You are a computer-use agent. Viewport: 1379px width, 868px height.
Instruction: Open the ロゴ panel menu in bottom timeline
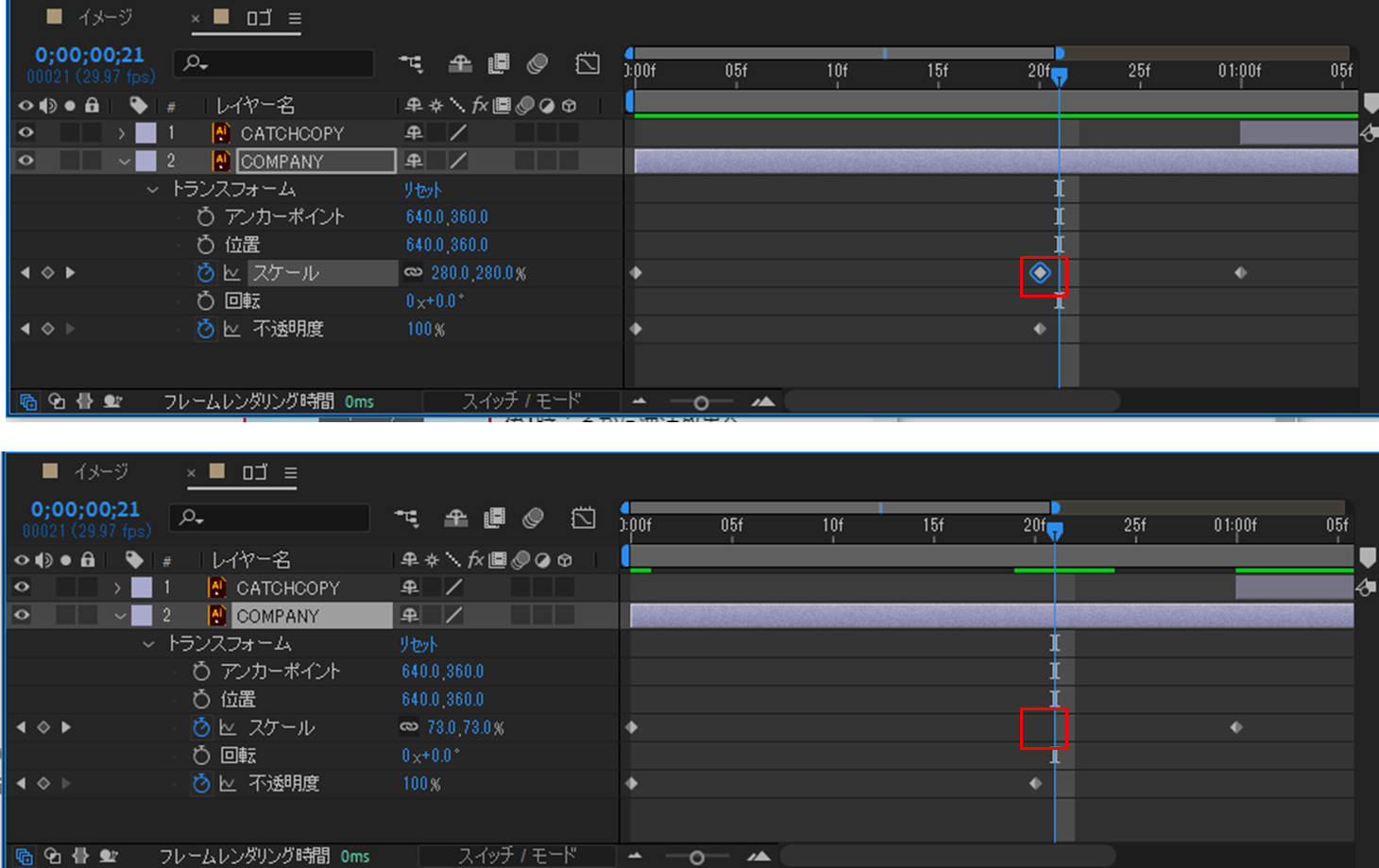click(291, 472)
